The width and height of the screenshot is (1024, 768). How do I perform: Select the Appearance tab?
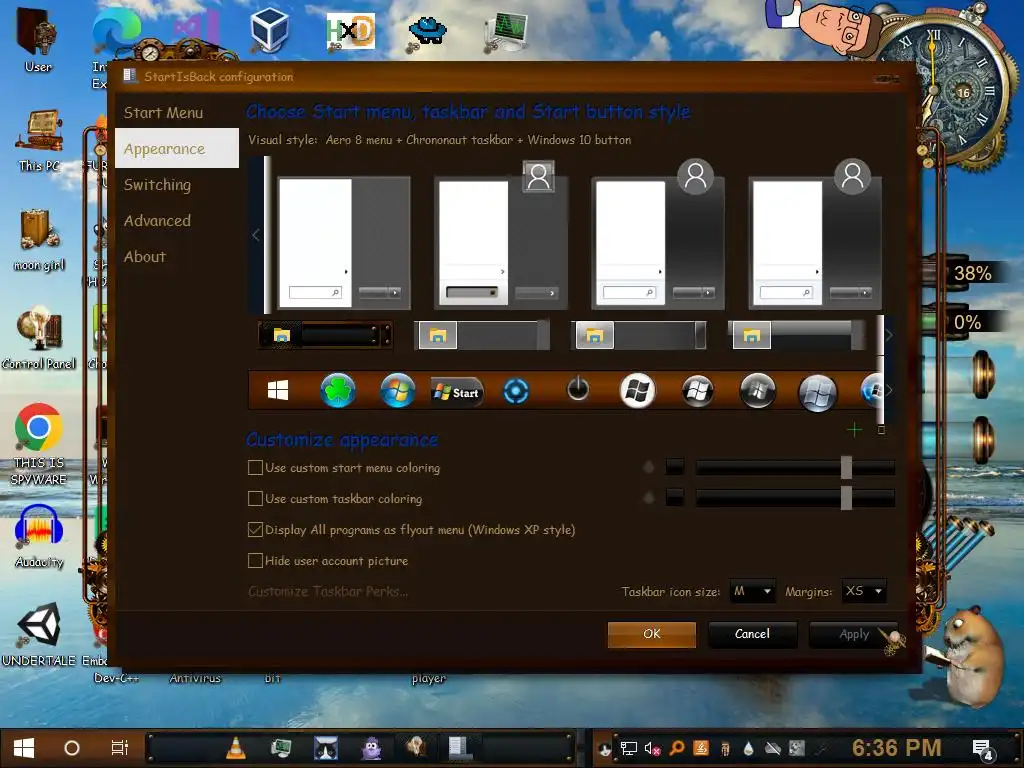click(x=177, y=149)
